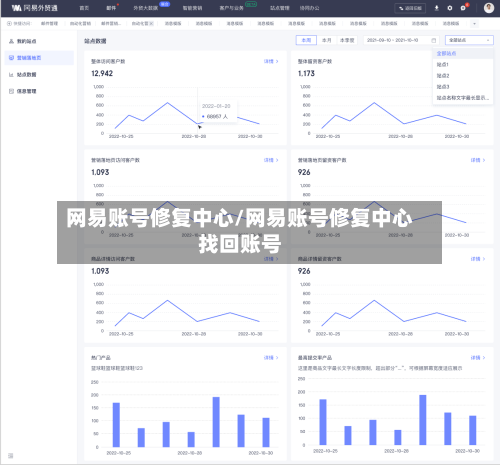The height and width of the screenshot is (465, 500).
Task: Select 我的站点 in the sidebar
Action: [26, 41]
